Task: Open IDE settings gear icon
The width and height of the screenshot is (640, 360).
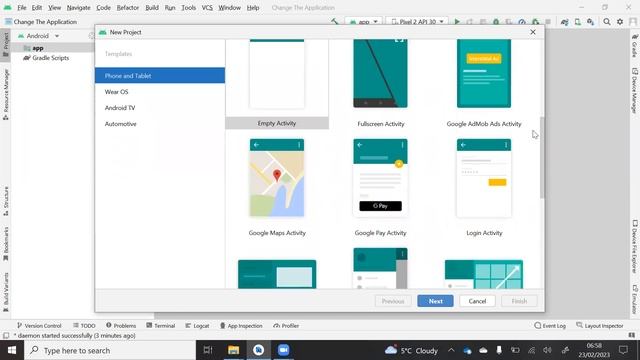Action: pos(620,22)
